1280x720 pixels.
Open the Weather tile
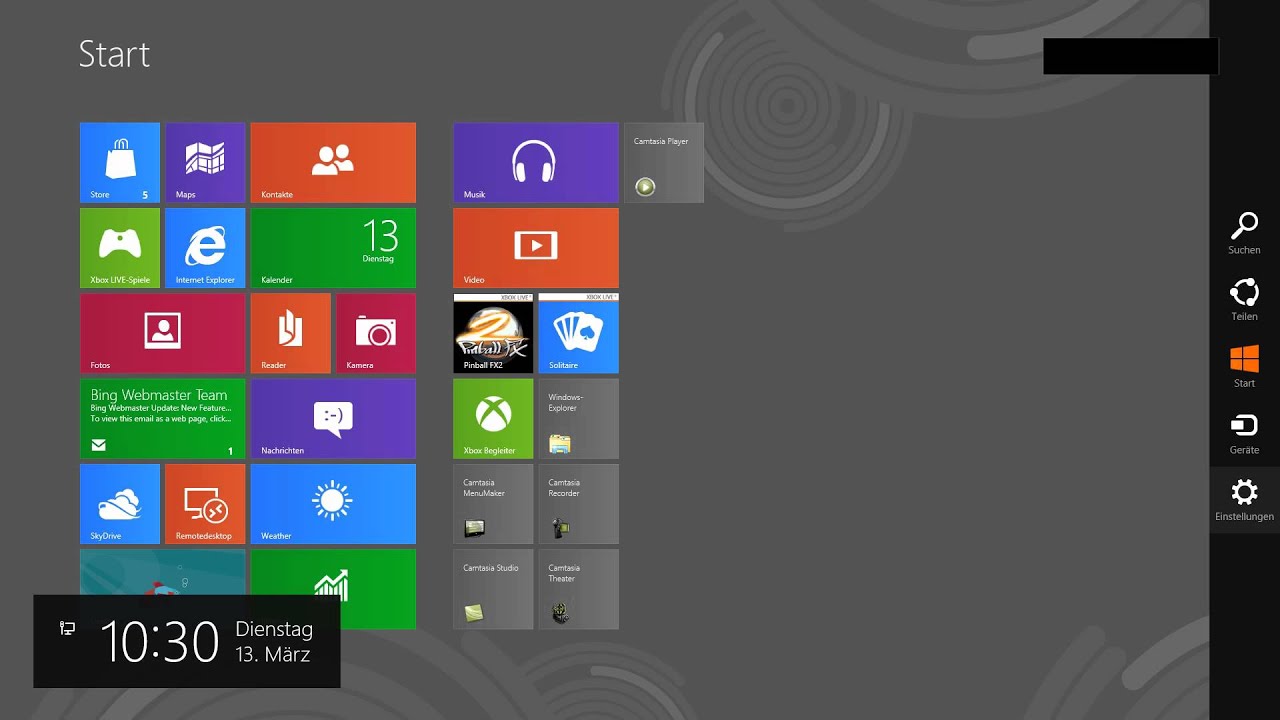coord(333,504)
